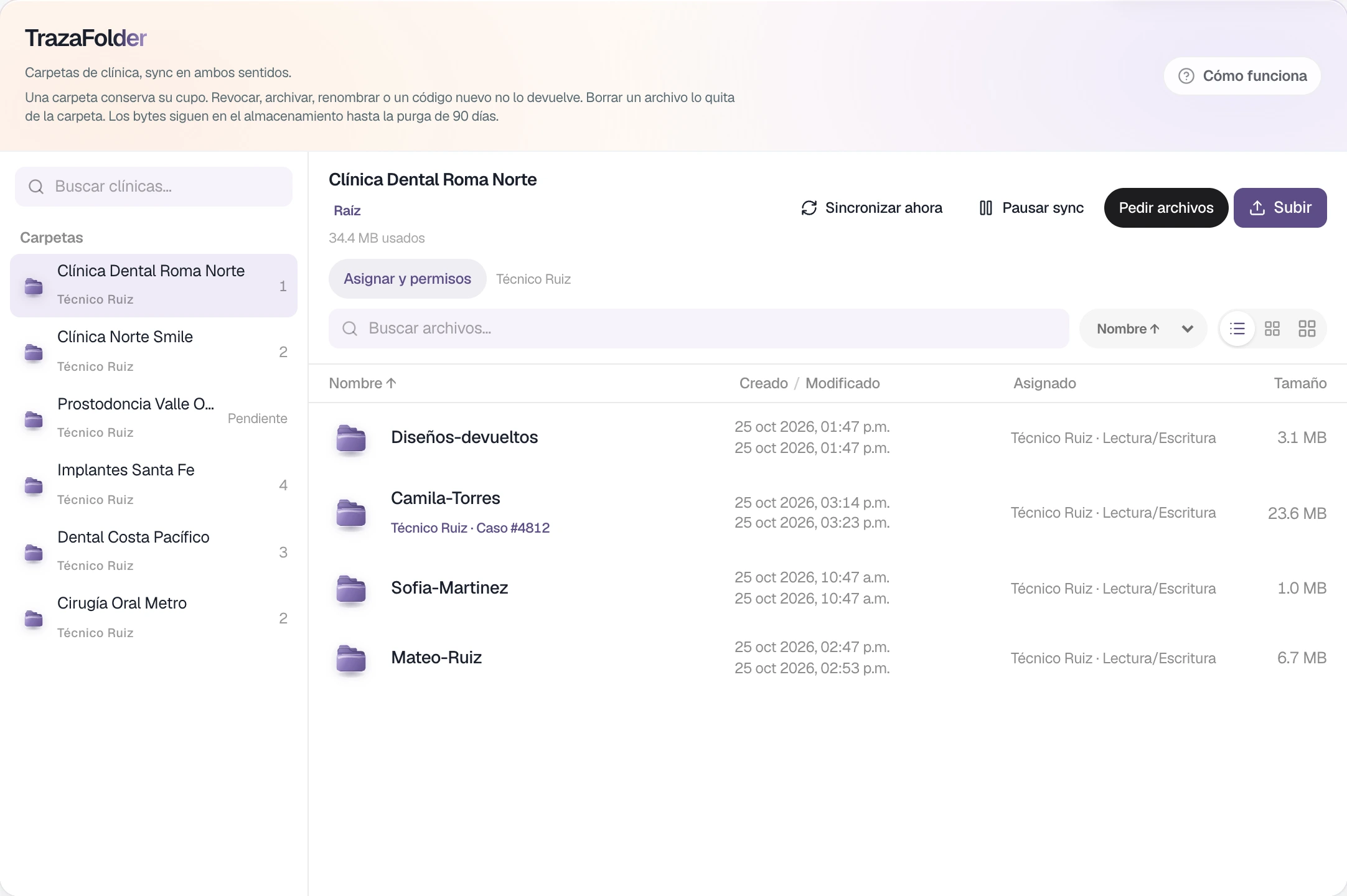The width and height of the screenshot is (1347, 896).
Task: Select Clínica Dental Roma Norte in sidebar
Action: click(x=154, y=286)
